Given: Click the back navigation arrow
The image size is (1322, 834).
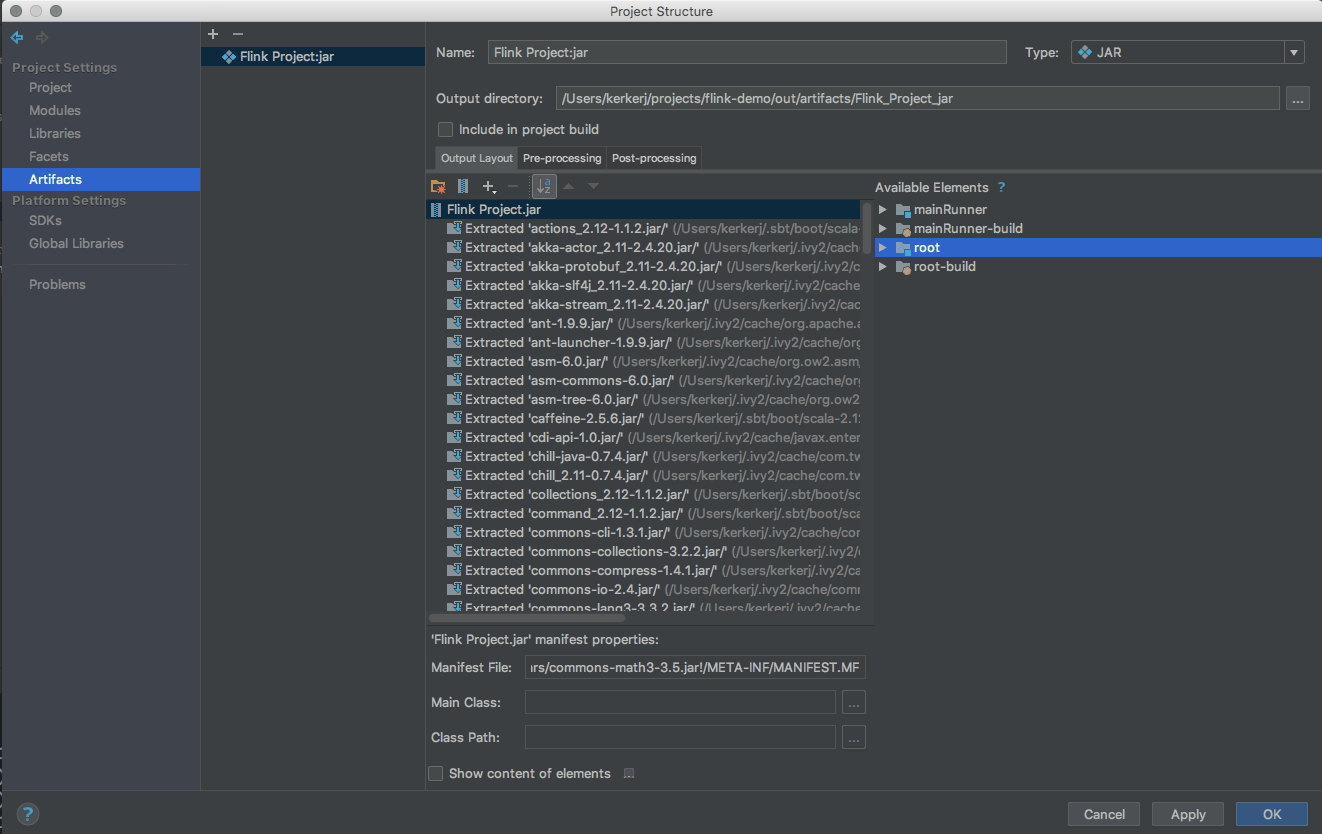Looking at the screenshot, I should [17, 38].
